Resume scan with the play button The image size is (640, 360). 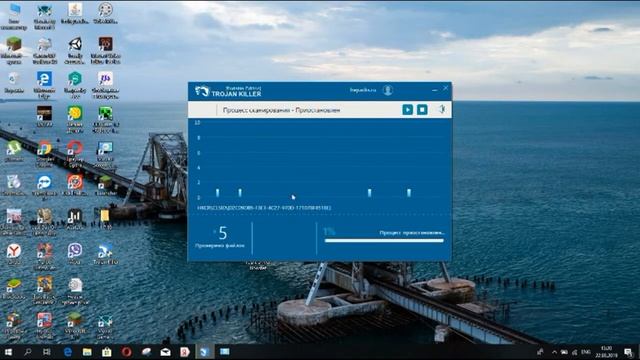pyautogui.click(x=407, y=109)
